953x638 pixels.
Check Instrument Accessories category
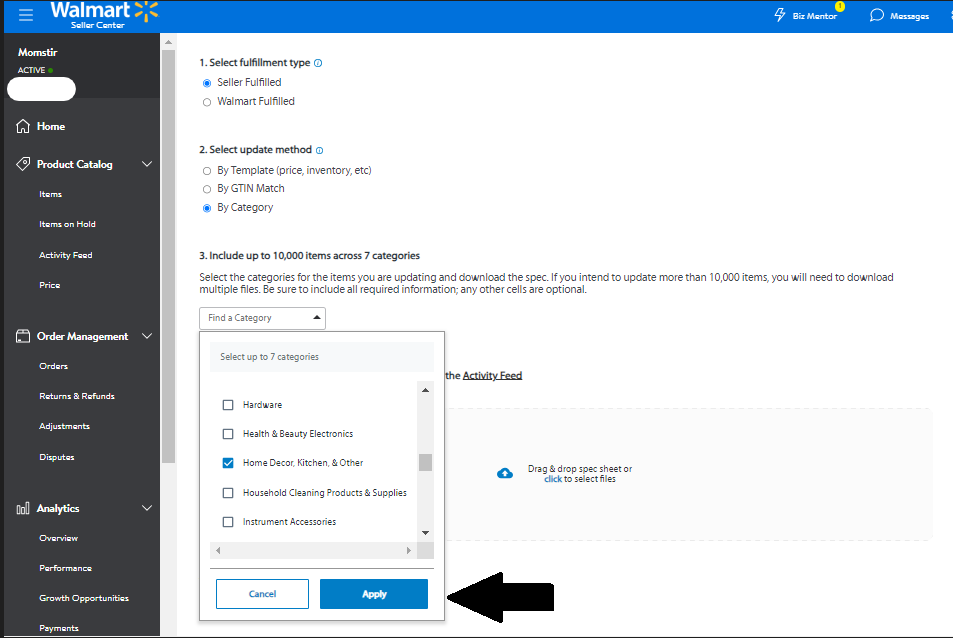pyautogui.click(x=228, y=522)
